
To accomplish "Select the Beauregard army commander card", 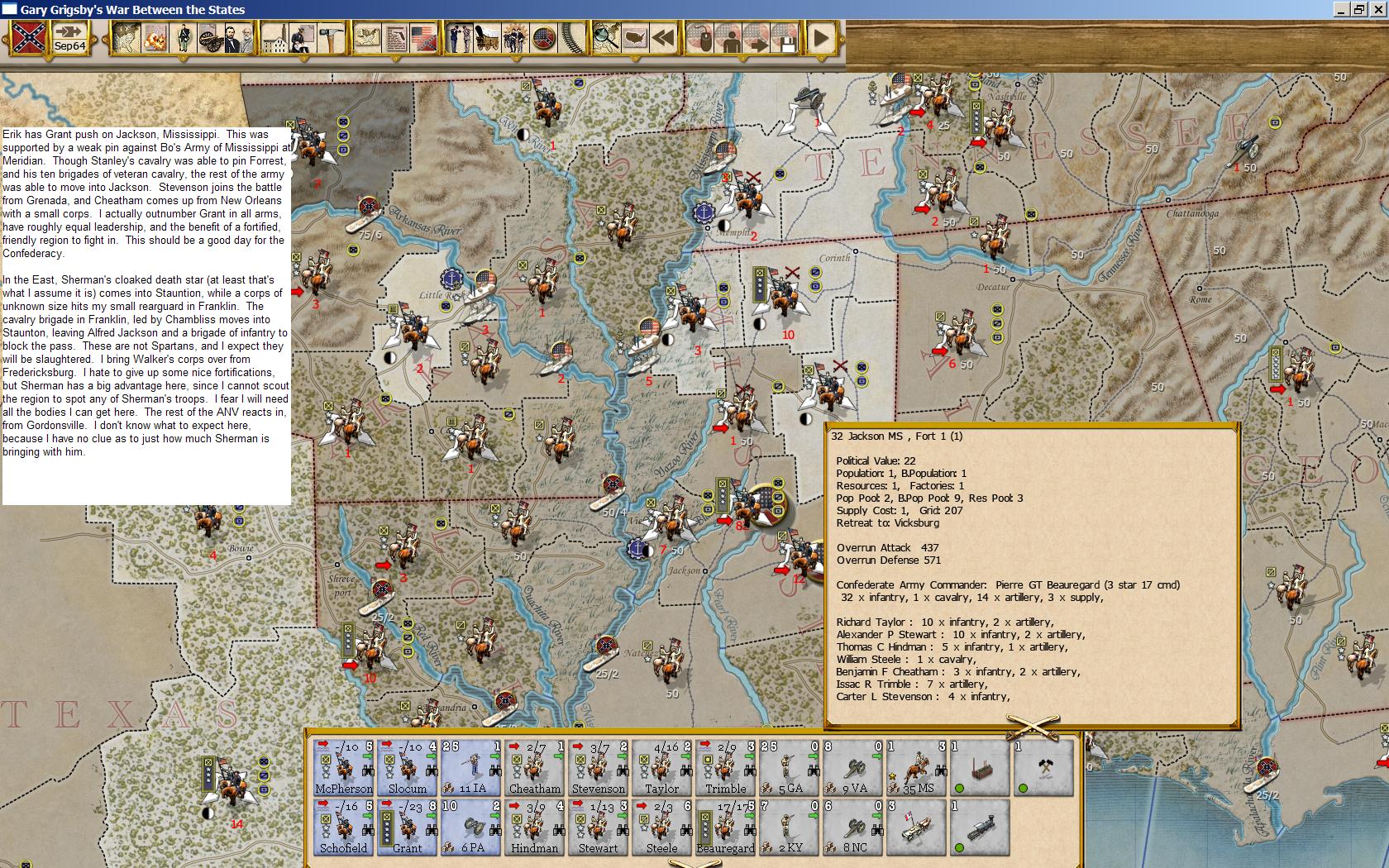I will tap(726, 827).
